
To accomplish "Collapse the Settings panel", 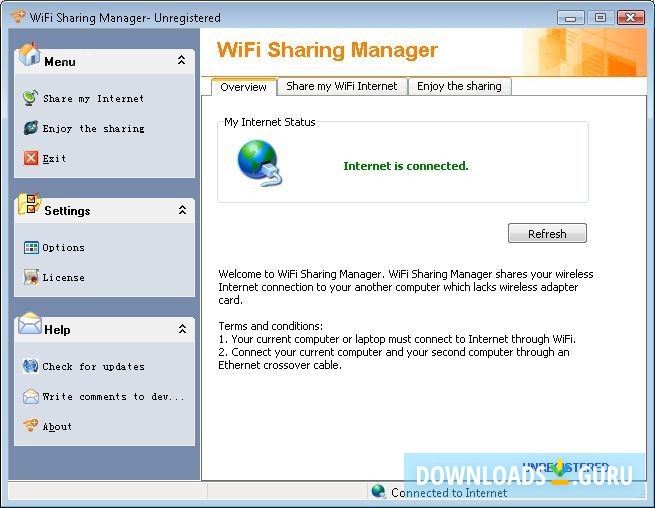I will point(182,210).
